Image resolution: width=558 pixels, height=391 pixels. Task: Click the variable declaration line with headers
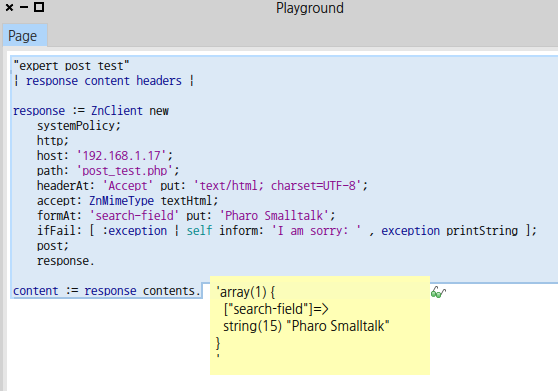pos(104,81)
